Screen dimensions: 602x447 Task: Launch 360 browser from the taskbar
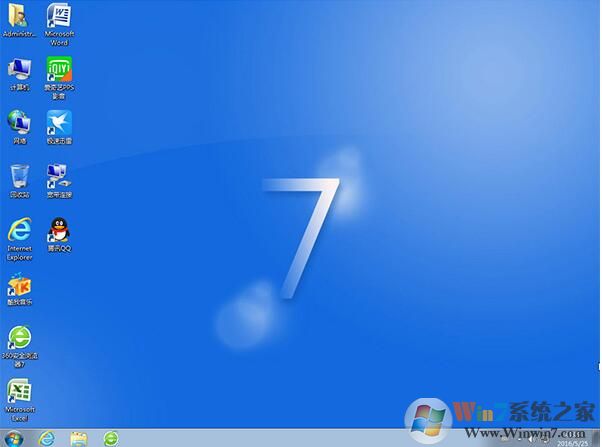pos(111,439)
